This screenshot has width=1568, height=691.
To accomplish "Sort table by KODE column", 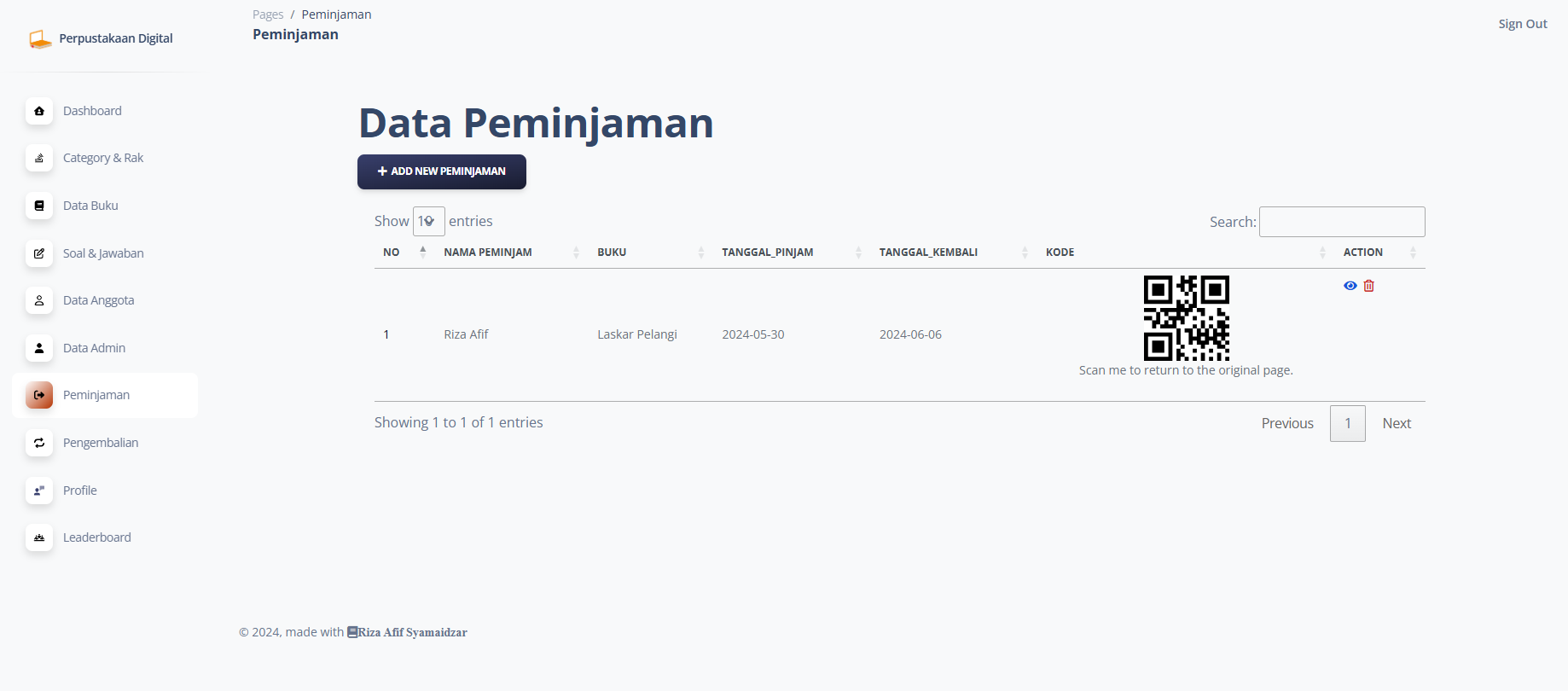I will [1186, 253].
